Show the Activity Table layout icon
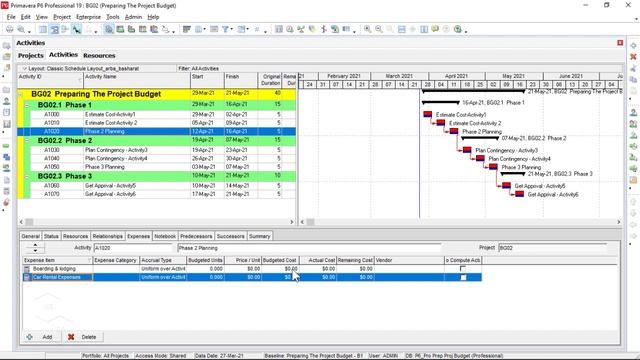The image size is (640, 360). (x=42, y=29)
